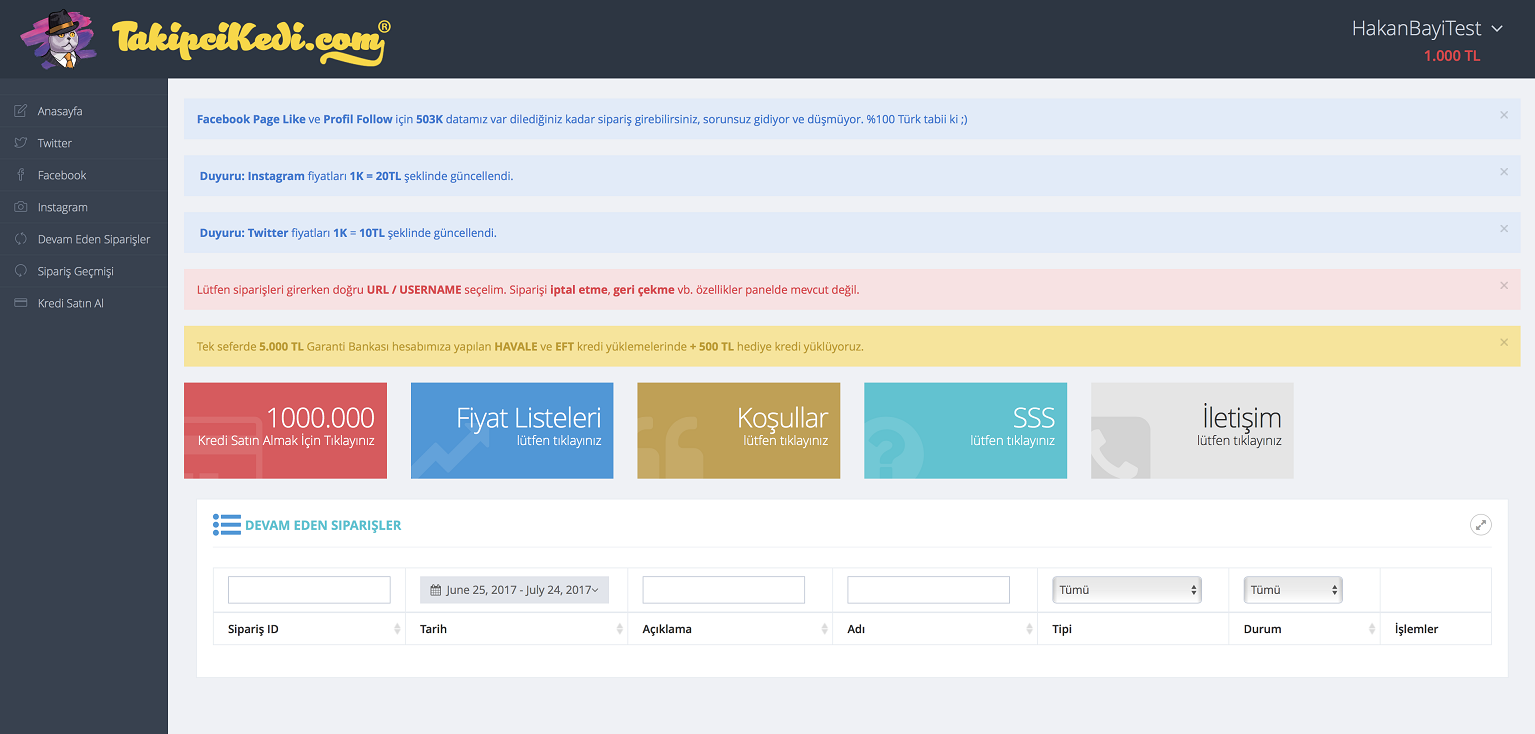Click the Kredi Satın Al card icon
1535x734 pixels.
20,303
